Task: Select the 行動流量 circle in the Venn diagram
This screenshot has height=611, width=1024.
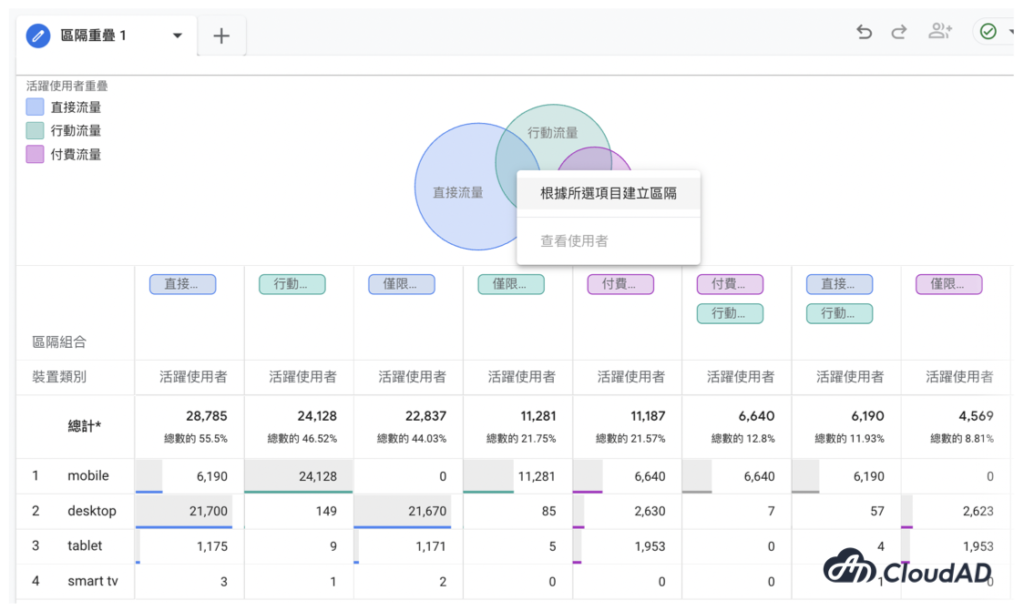Action: [x=554, y=133]
